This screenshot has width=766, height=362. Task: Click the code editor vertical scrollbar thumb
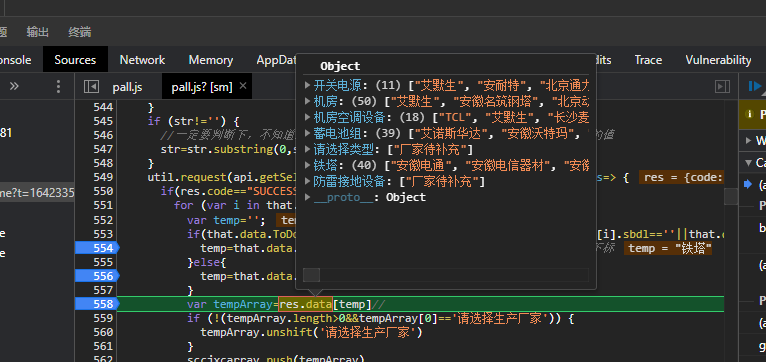coord(731,197)
